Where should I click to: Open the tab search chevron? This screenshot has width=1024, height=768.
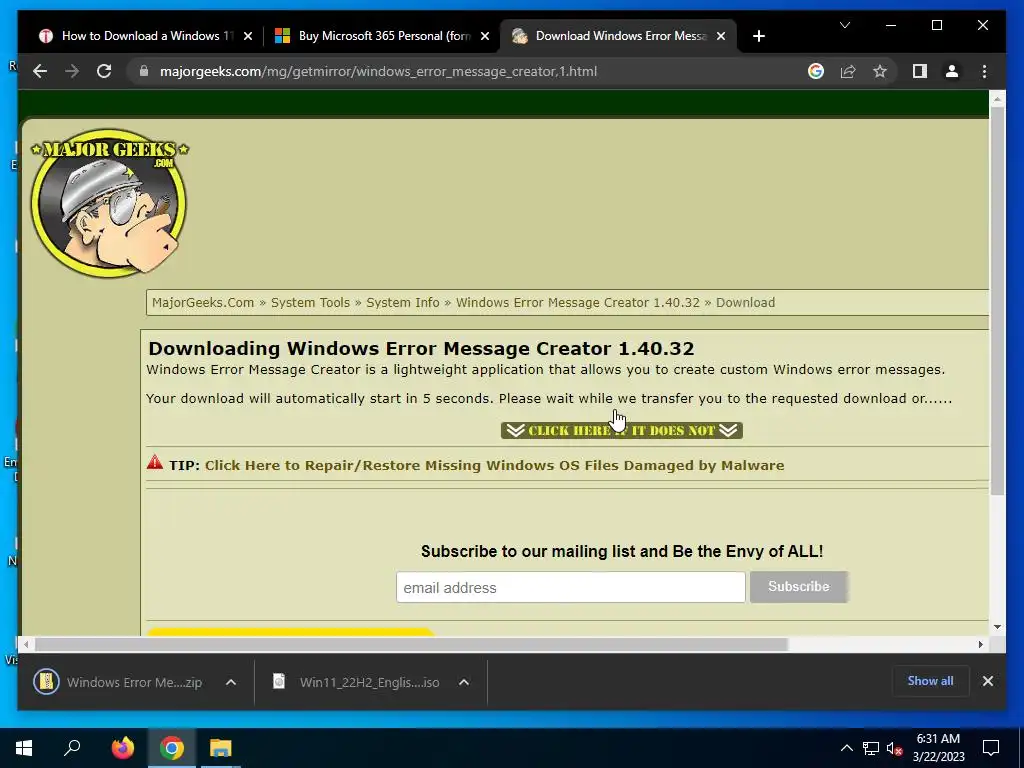[844, 25]
